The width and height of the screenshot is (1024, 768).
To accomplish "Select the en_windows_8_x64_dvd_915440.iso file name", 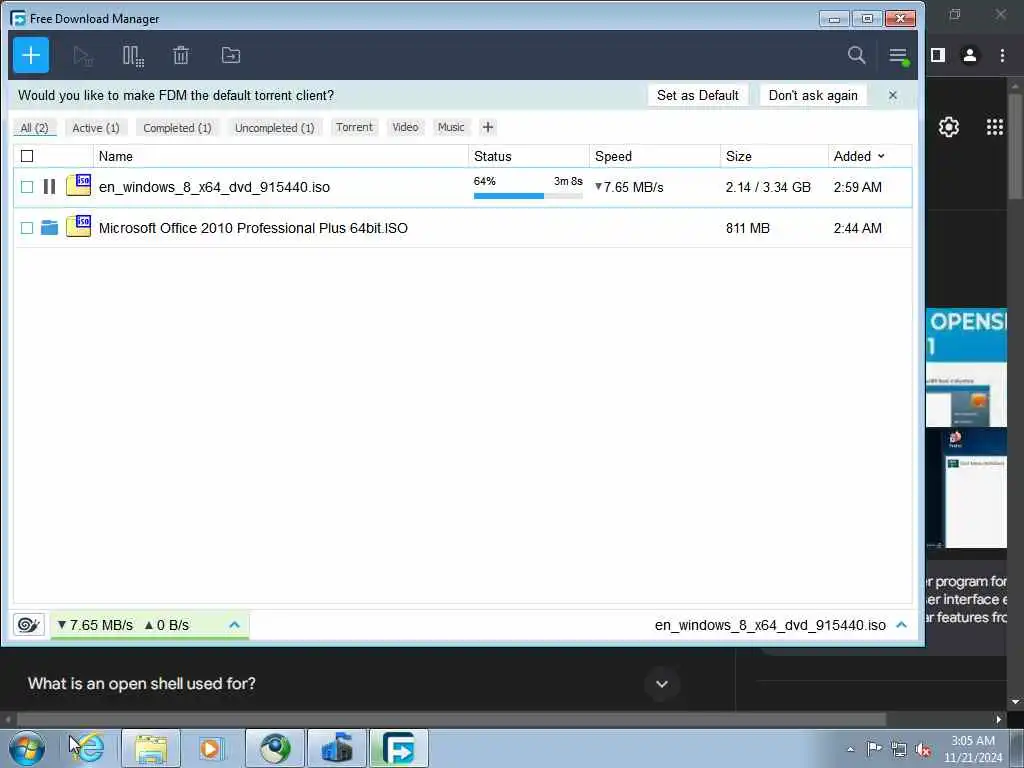I will 214,187.
